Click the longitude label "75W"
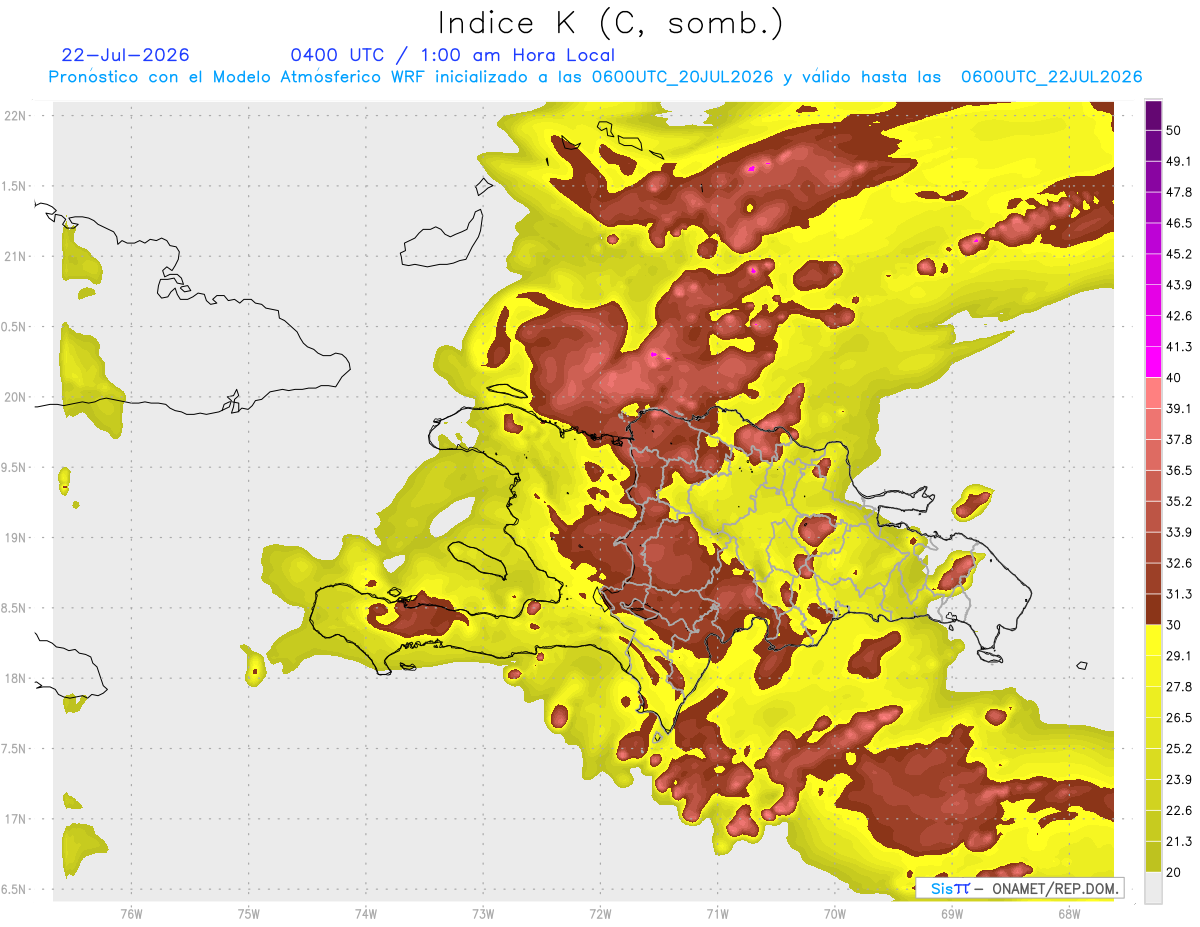1200x927 pixels. (x=249, y=914)
